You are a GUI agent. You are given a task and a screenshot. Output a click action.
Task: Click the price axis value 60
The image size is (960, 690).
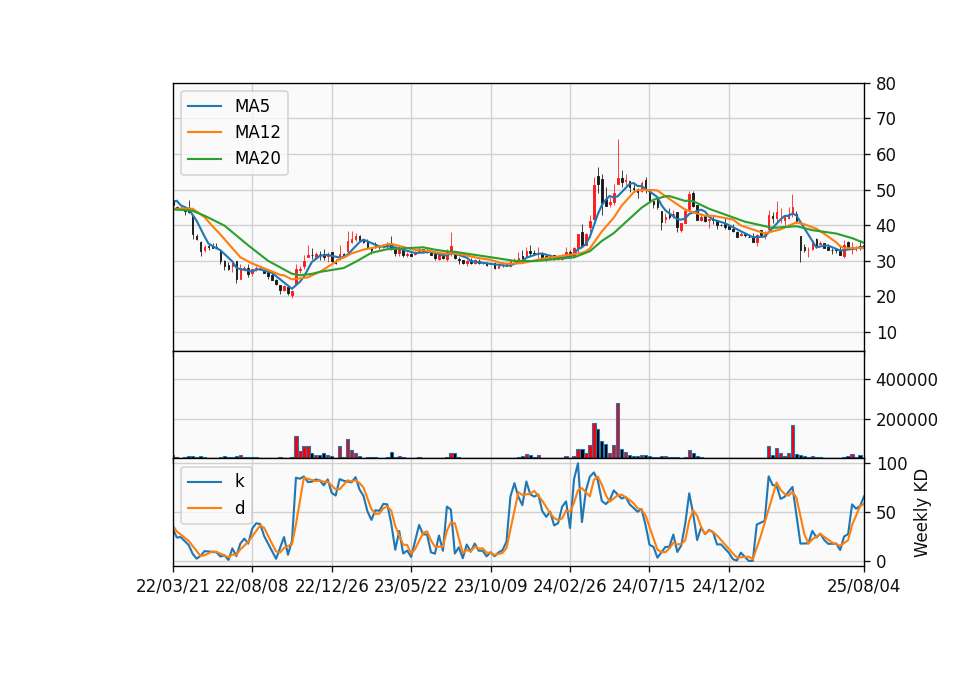(x=885, y=155)
